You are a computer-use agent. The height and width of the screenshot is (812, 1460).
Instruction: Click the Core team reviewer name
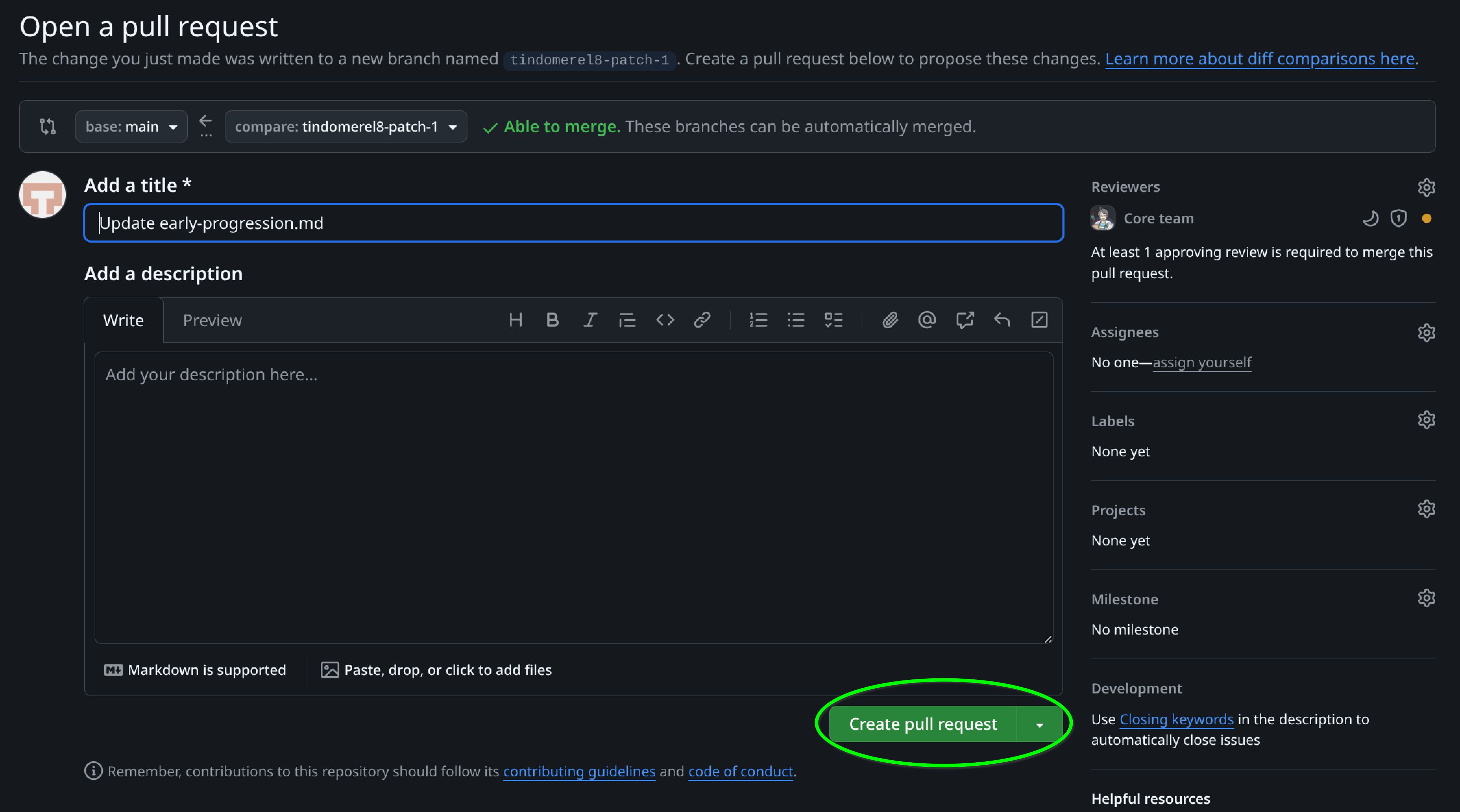pos(1158,218)
